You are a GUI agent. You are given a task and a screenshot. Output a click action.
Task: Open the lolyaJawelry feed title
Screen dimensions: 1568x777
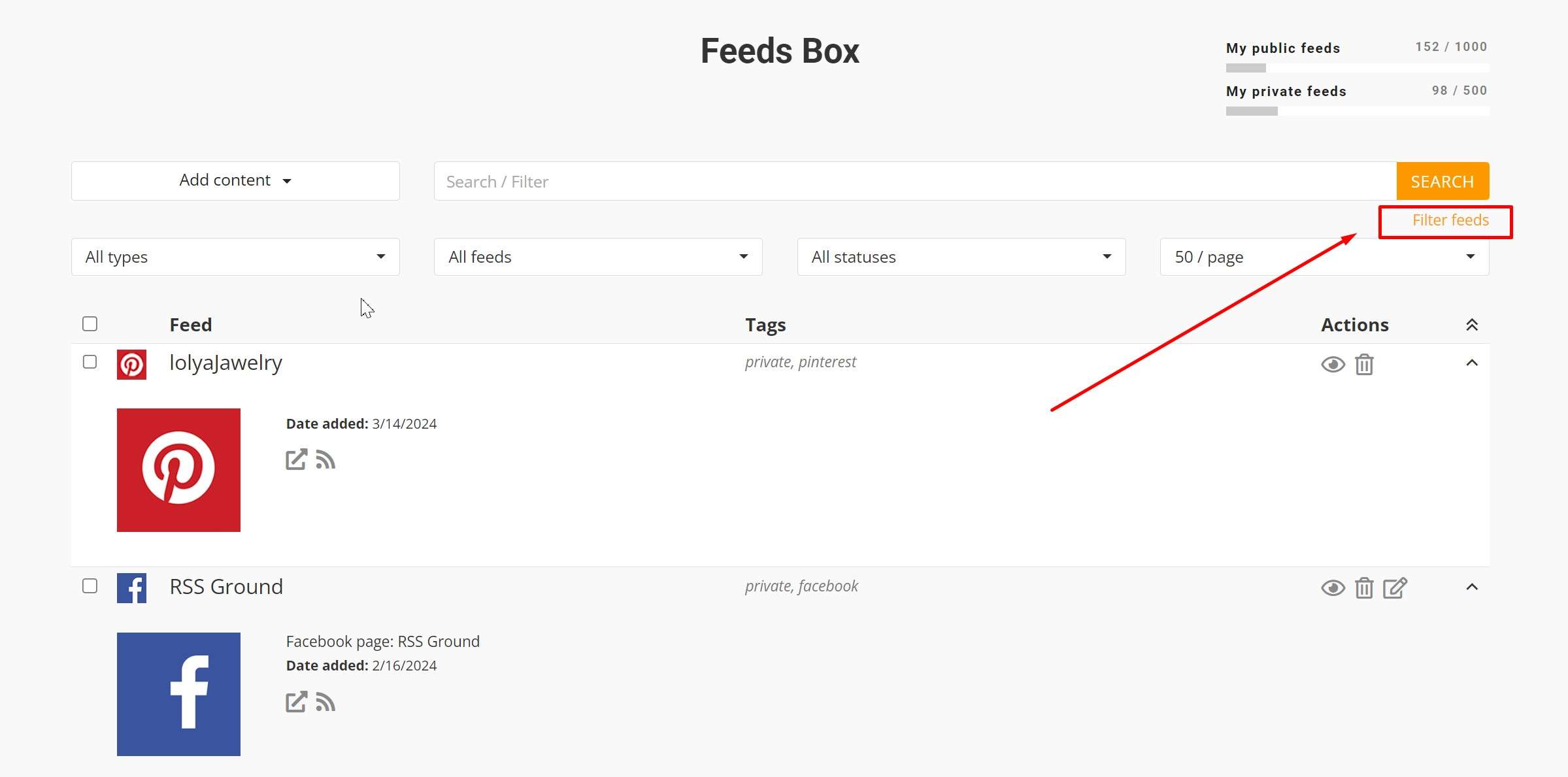[x=225, y=363]
